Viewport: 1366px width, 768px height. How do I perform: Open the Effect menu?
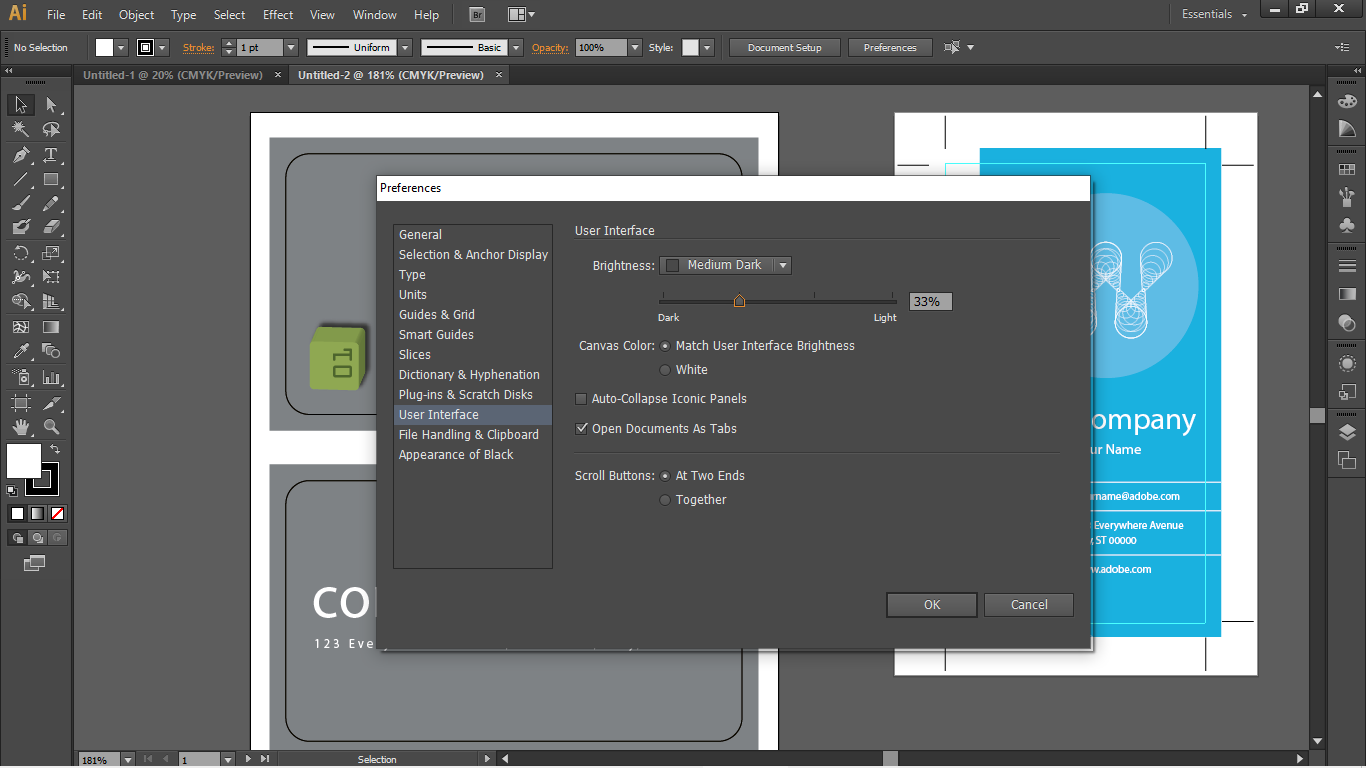[x=278, y=15]
